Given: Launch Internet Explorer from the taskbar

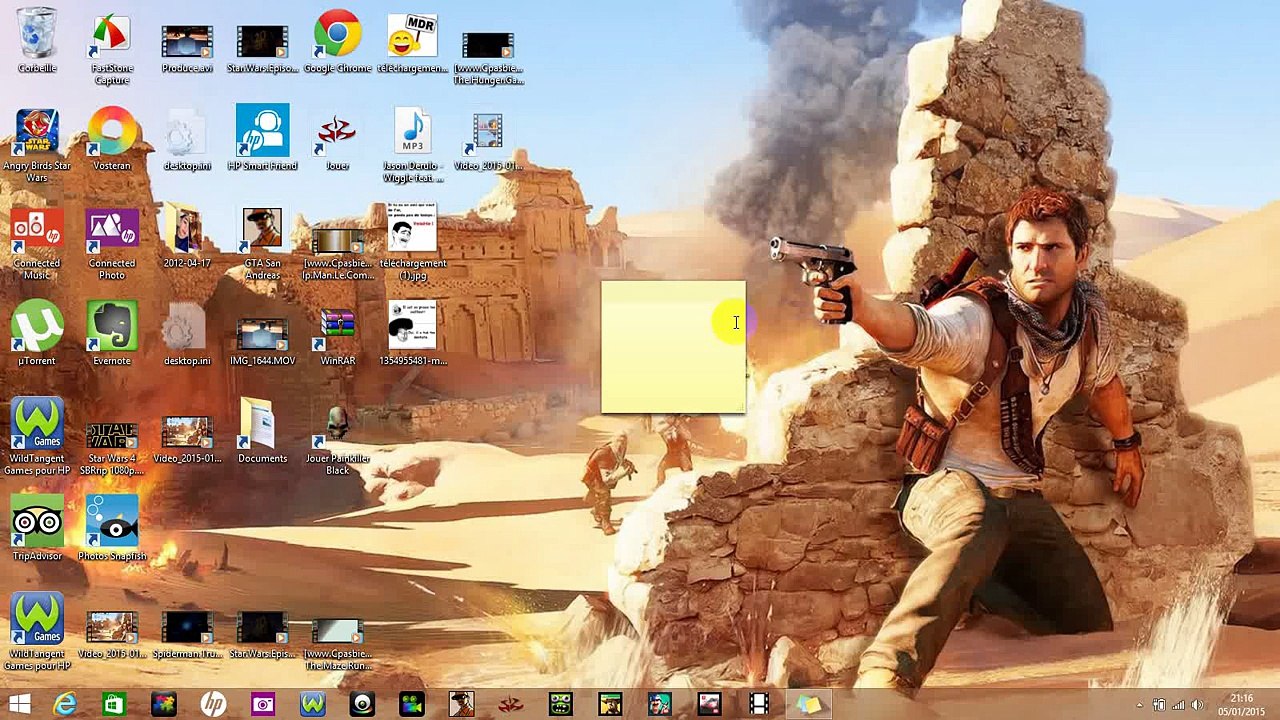Looking at the screenshot, I should click(x=65, y=705).
